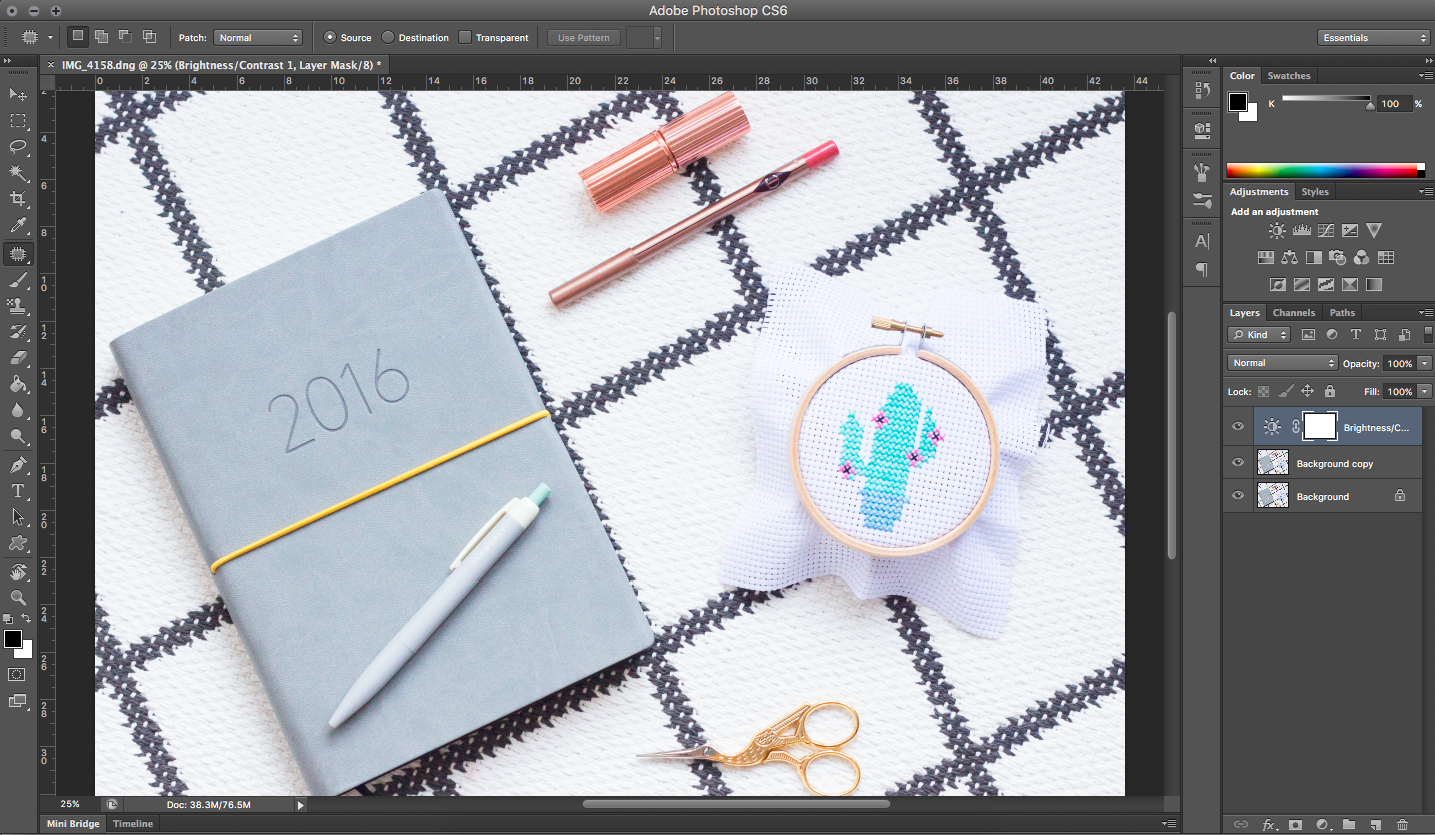Toggle lock position for layer
The image size is (1435, 835).
[x=1307, y=392]
